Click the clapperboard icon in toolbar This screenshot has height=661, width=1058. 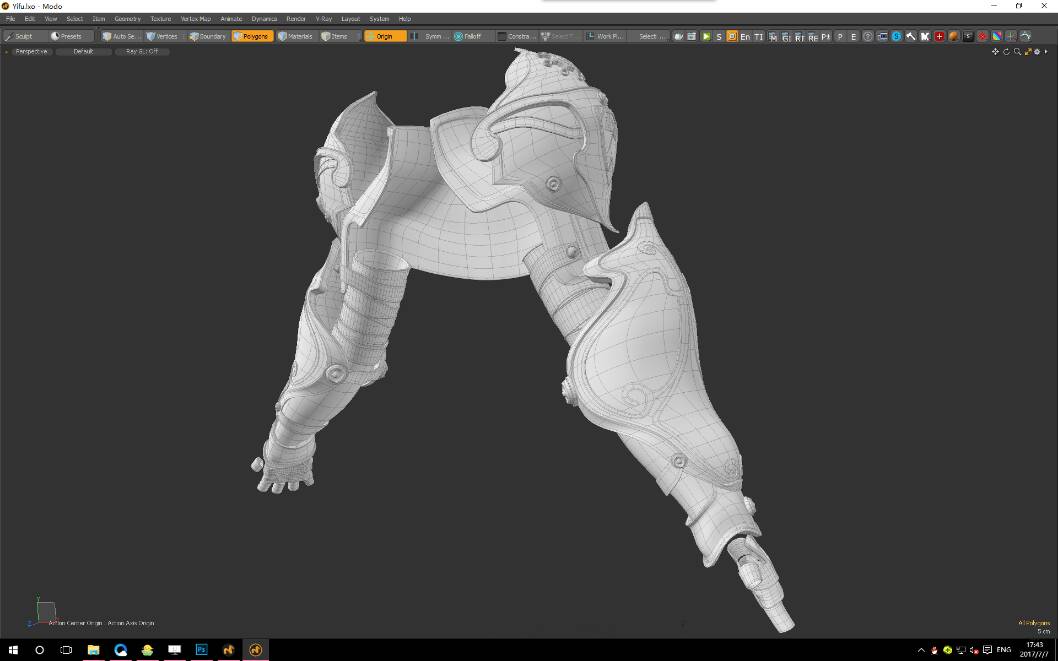point(692,36)
